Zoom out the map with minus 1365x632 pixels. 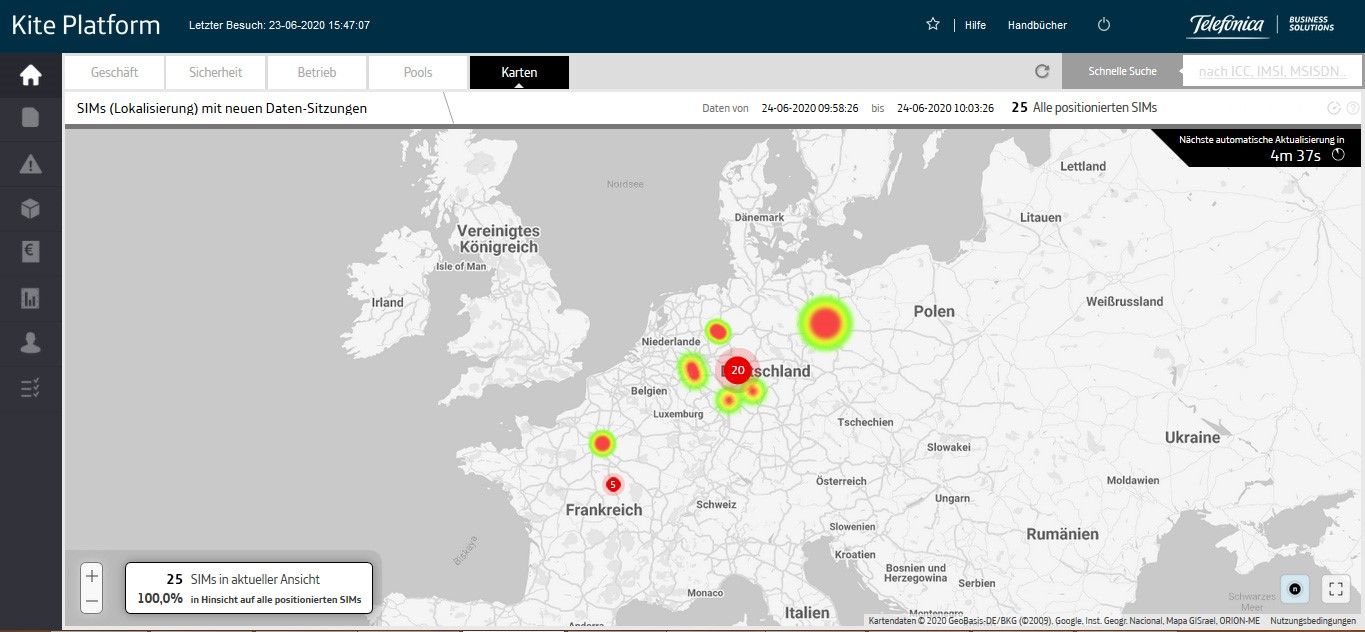point(92,601)
